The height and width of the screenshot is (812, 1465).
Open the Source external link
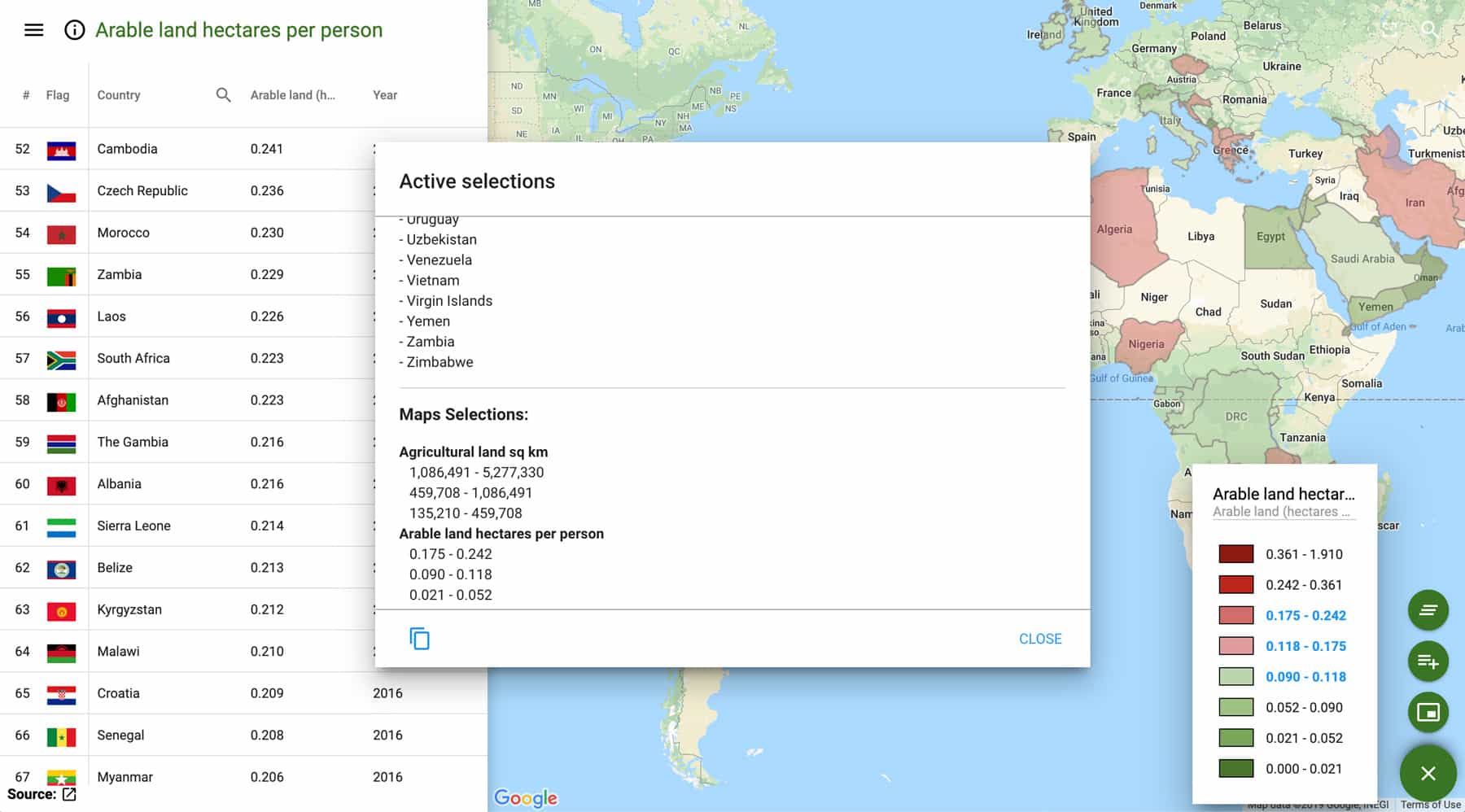tap(69, 793)
